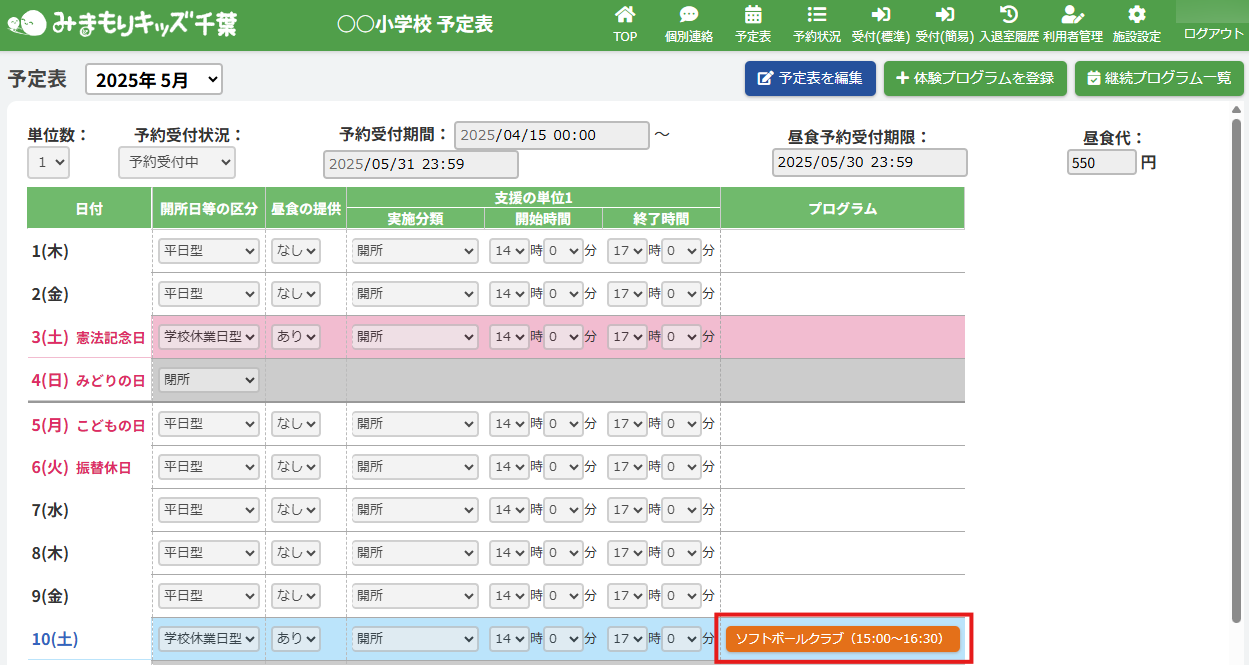Expand the 2025年 5月 month dropdown
This screenshot has height=665, width=1249.
[154, 80]
